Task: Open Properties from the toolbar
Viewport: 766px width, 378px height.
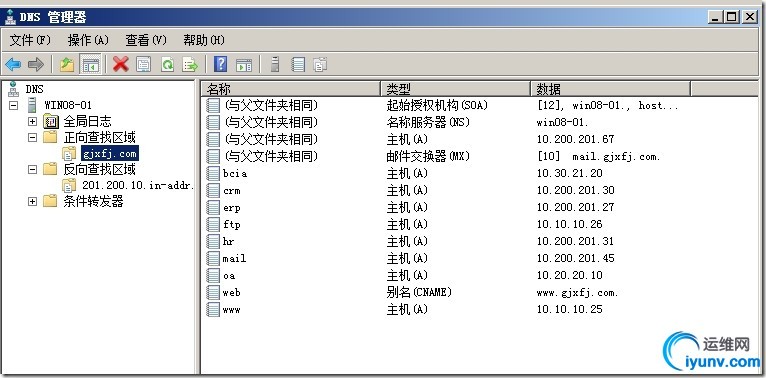Action: click(x=144, y=64)
